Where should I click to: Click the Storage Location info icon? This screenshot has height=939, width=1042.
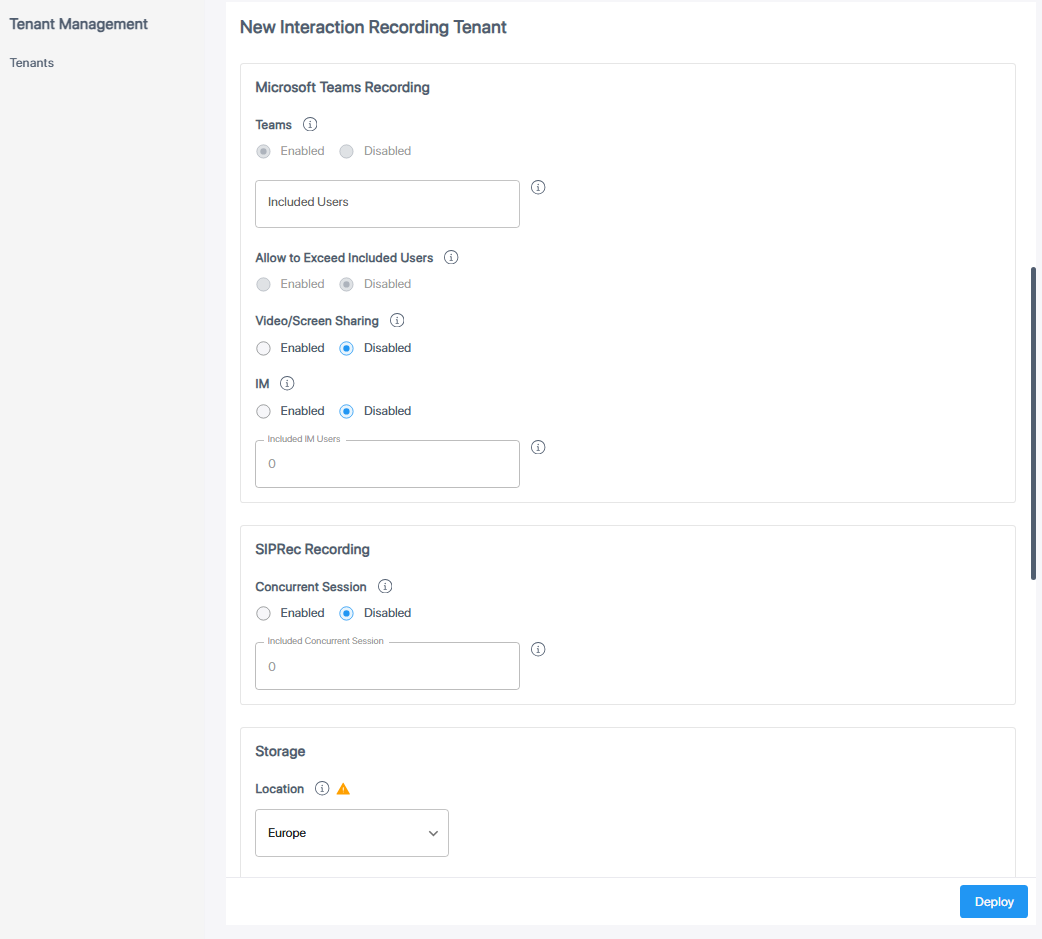[x=322, y=789]
